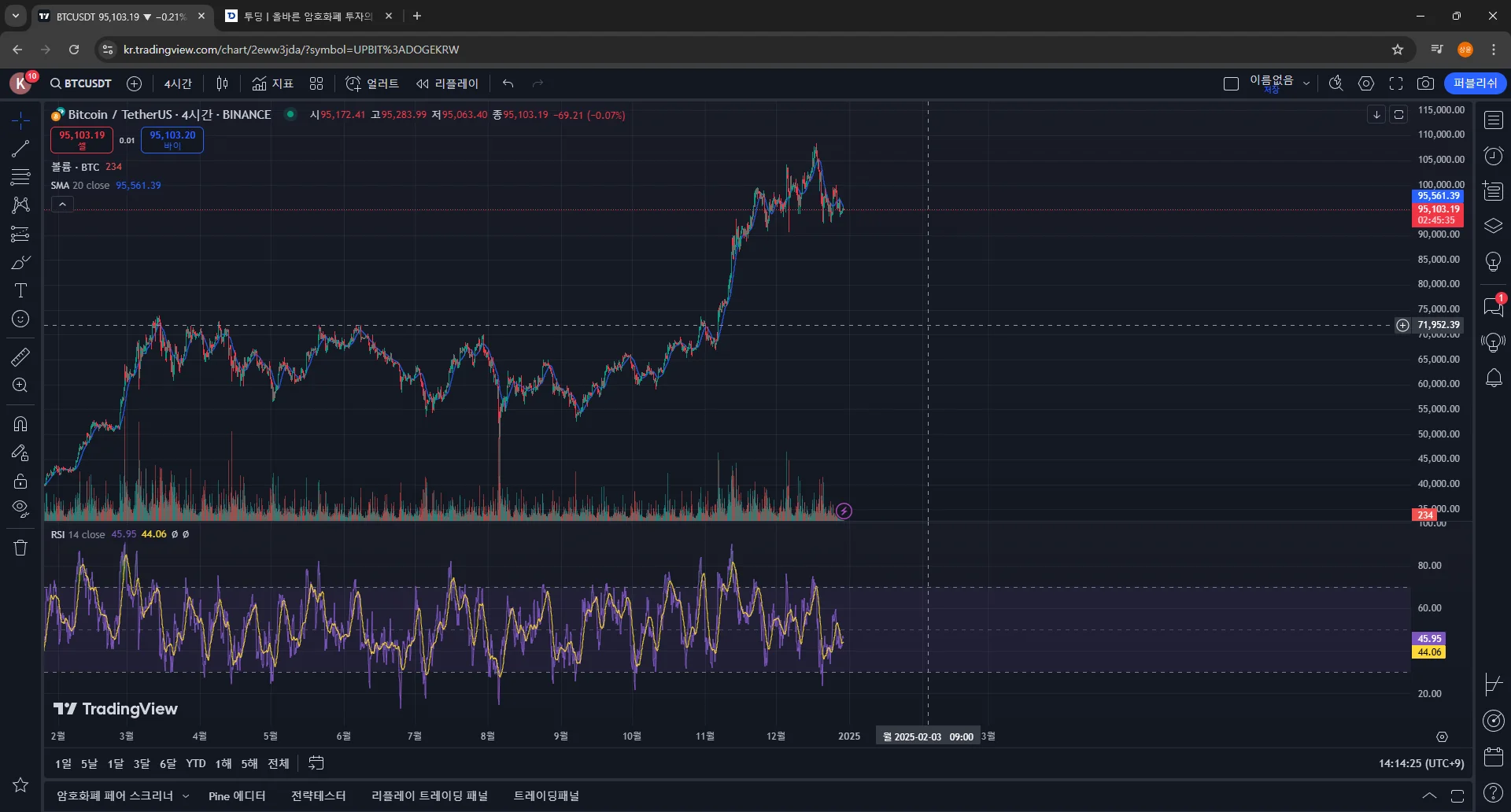Change candlestick chart style
This screenshot has width=1511, height=812.
point(223,83)
